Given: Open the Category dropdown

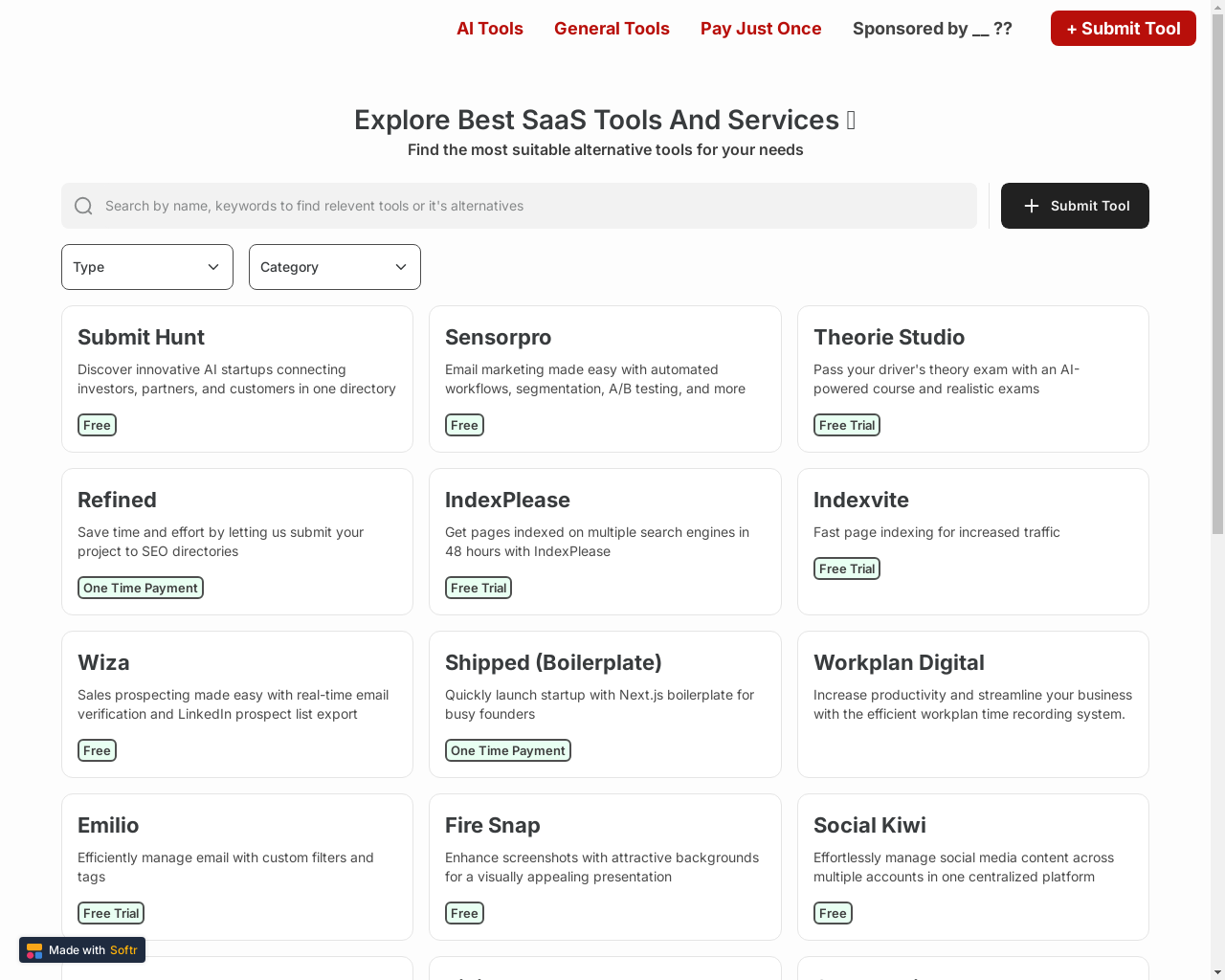Looking at the screenshot, I should tap(335, 267).
